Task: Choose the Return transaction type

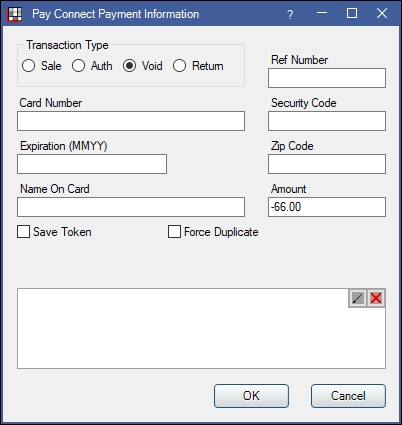Action: [x=198, y=66]
